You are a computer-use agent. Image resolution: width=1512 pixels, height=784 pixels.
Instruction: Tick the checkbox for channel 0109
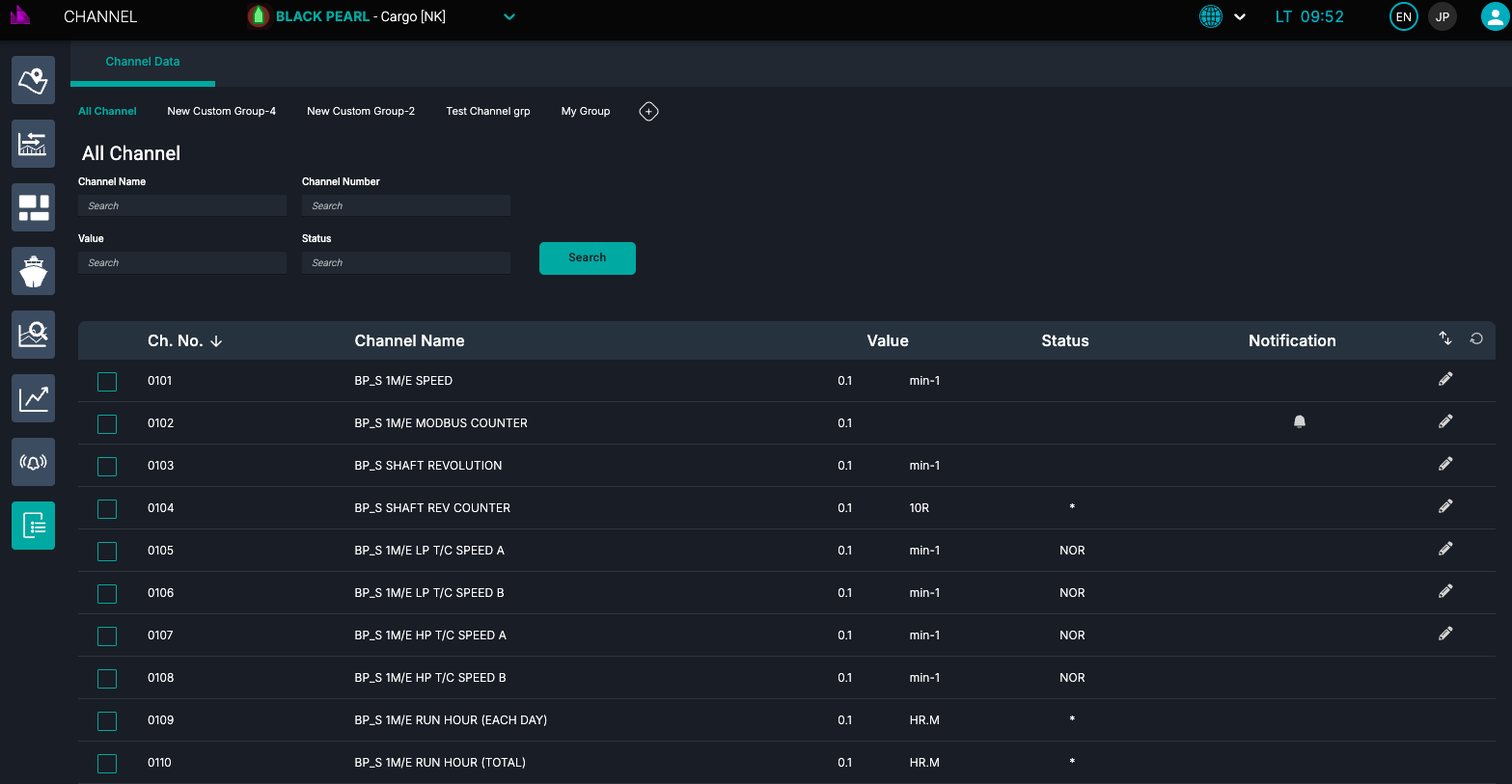point(107,721)
